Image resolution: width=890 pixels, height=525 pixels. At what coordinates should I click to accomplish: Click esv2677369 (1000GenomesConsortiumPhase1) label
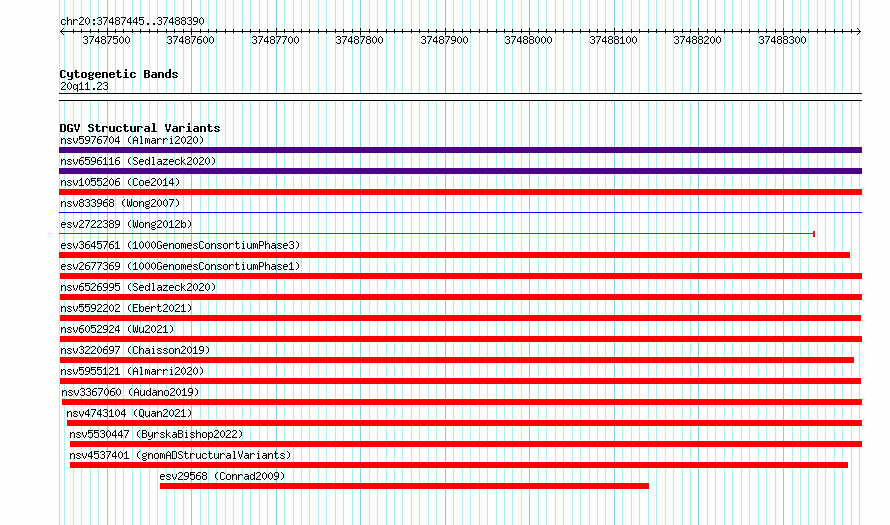180,266
